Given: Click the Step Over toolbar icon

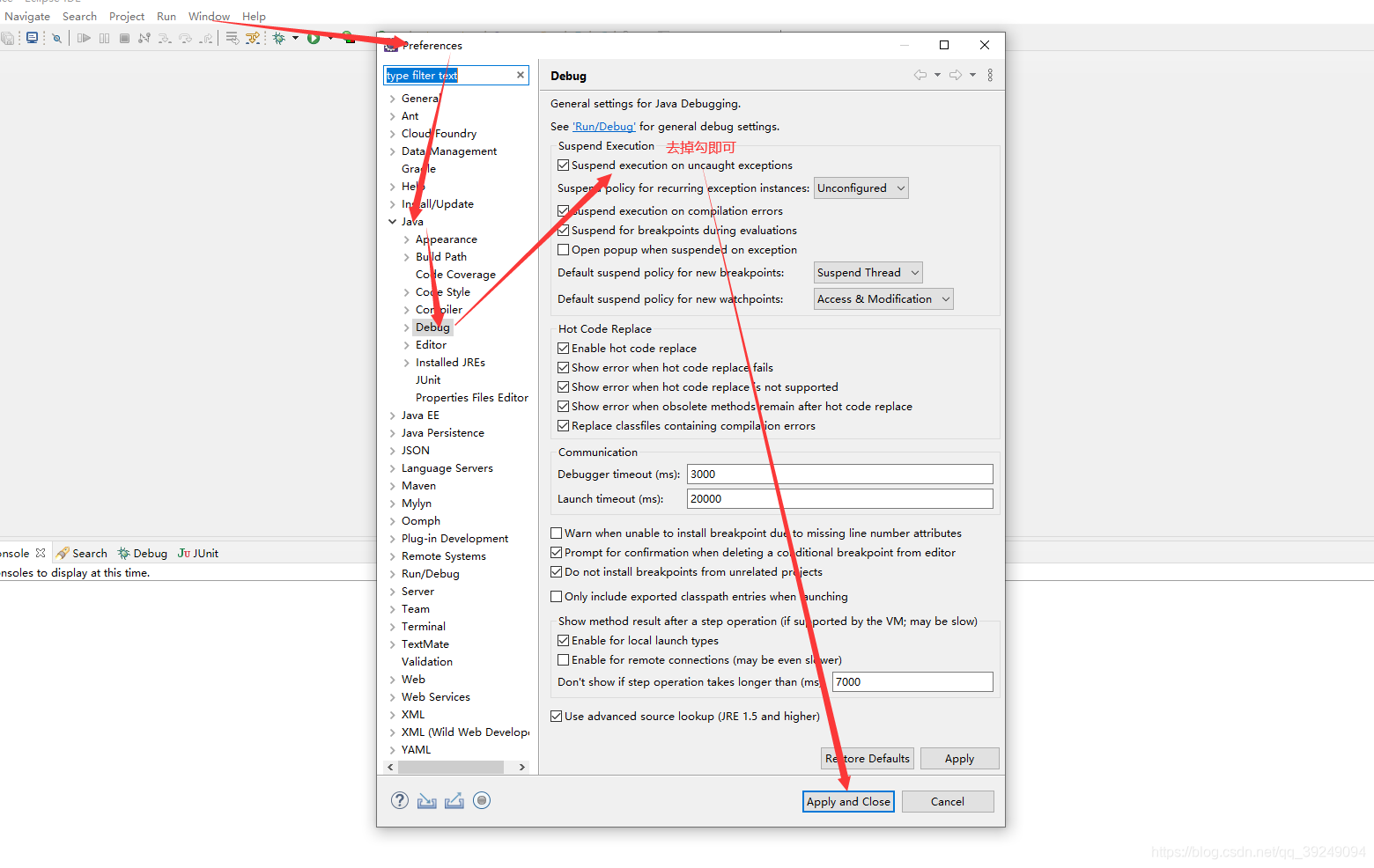Looking at the screenshot, I should [185, 38].
